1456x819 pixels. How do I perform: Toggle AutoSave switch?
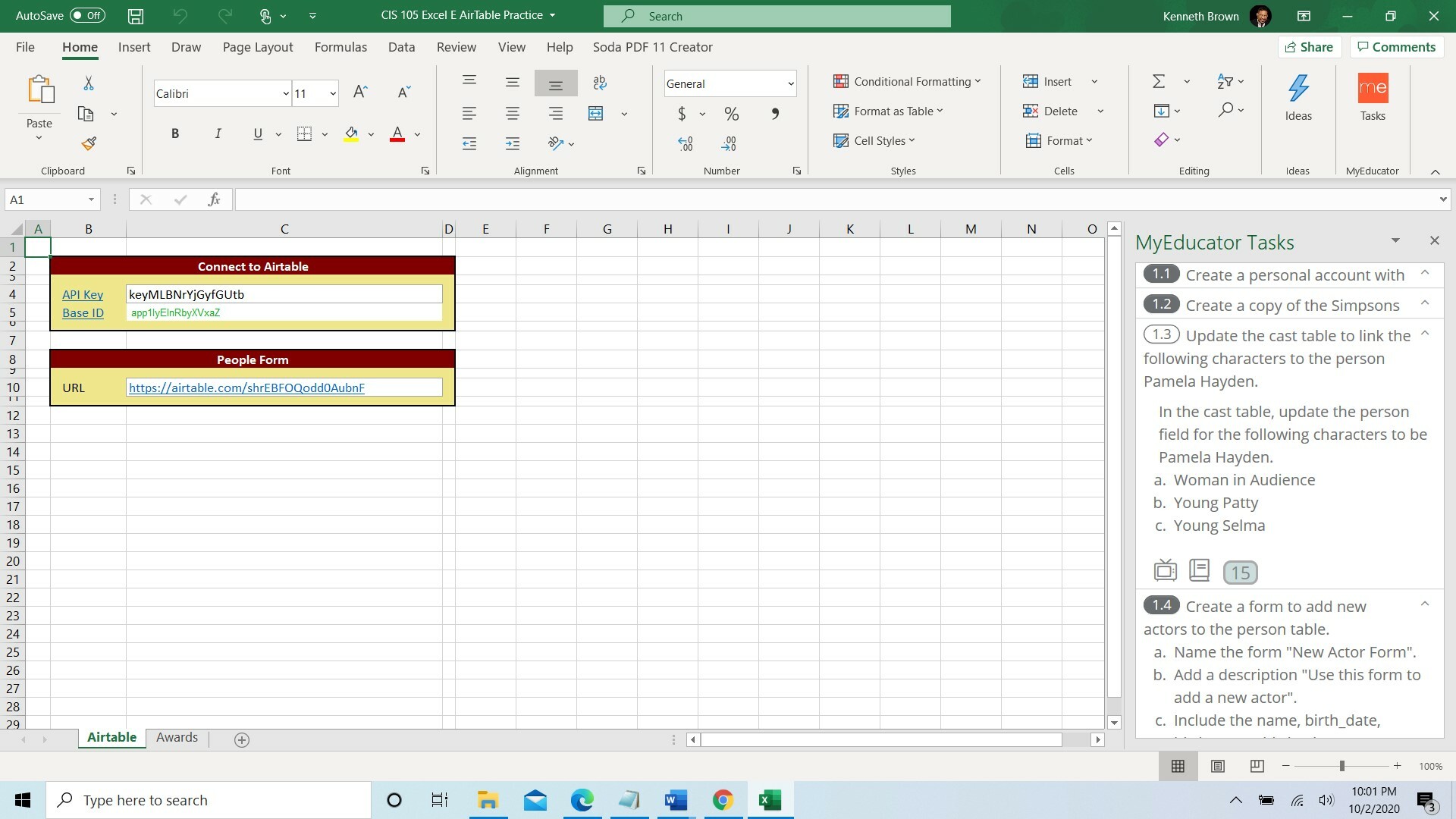87,15
